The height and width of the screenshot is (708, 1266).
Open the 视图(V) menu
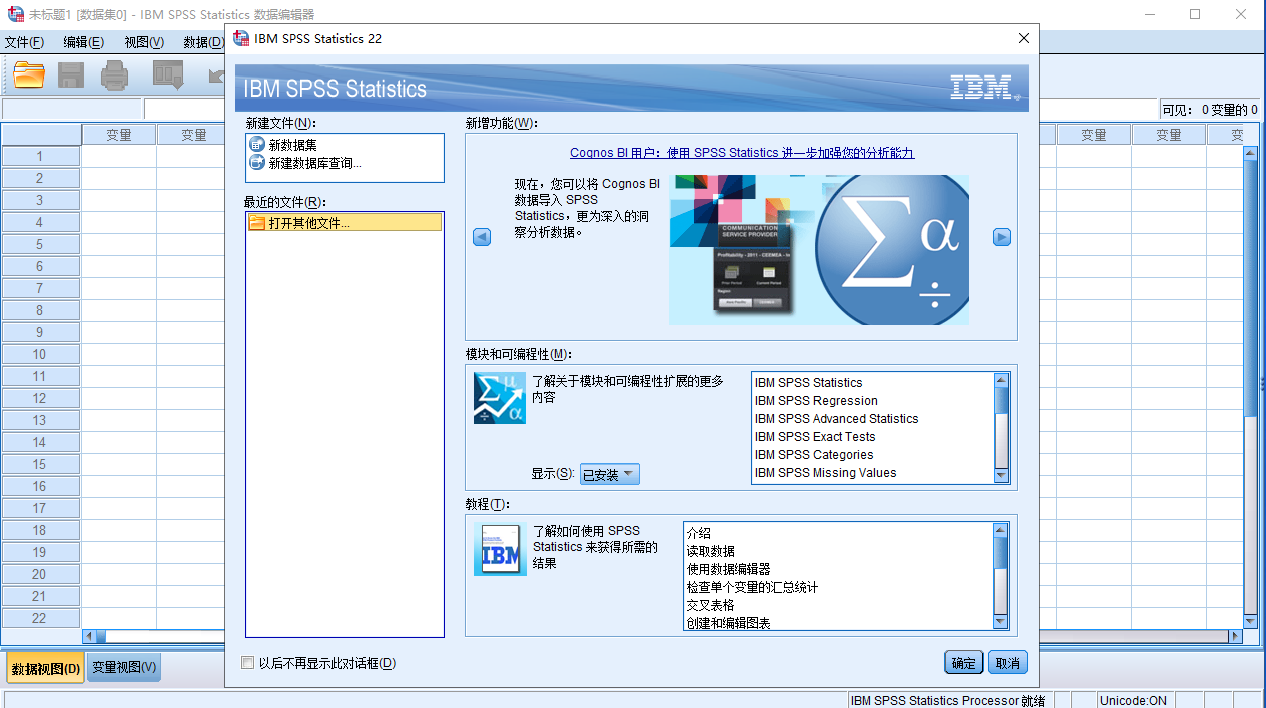tap(144, 42)
